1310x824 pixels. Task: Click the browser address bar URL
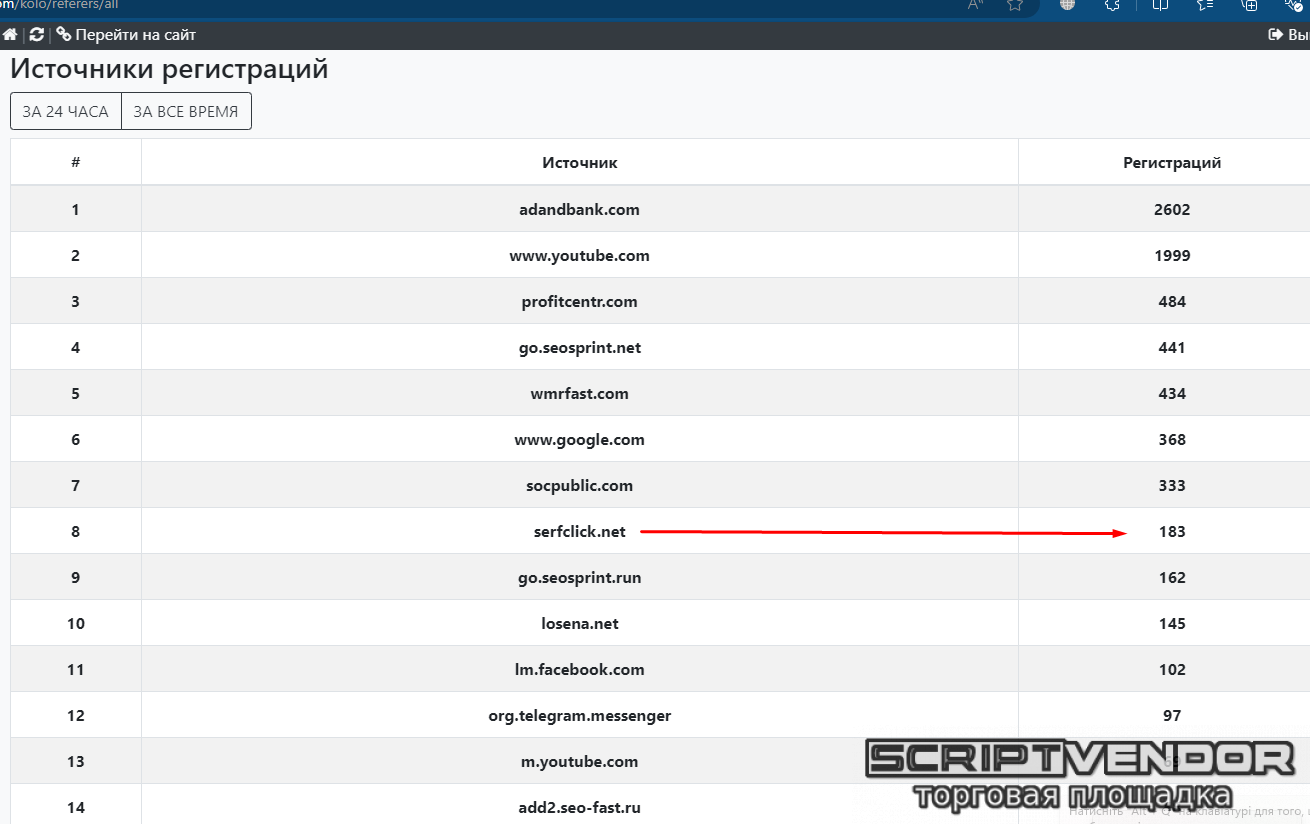click(x=60, y=5)
